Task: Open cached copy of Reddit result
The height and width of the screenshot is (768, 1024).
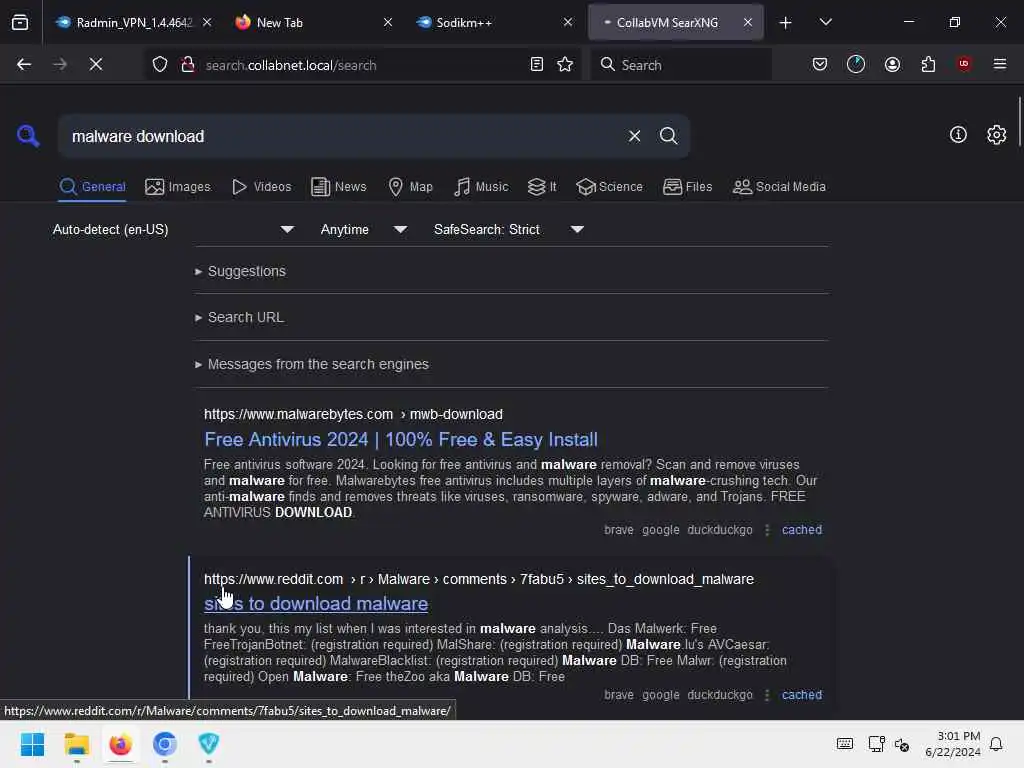Action: 801,695
